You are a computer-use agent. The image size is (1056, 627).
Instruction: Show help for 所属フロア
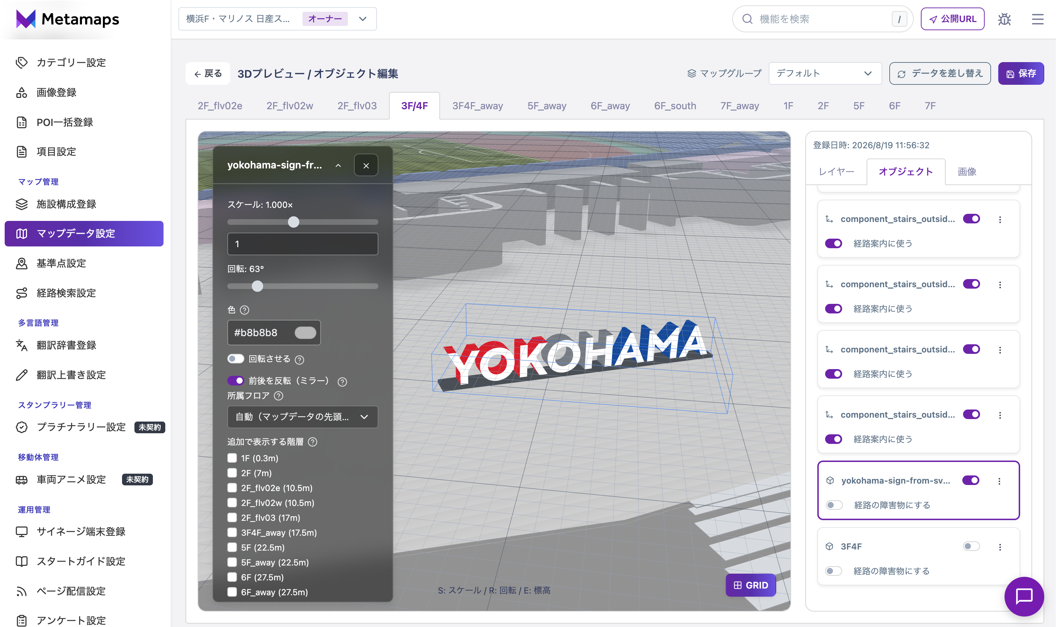(278, 396)
